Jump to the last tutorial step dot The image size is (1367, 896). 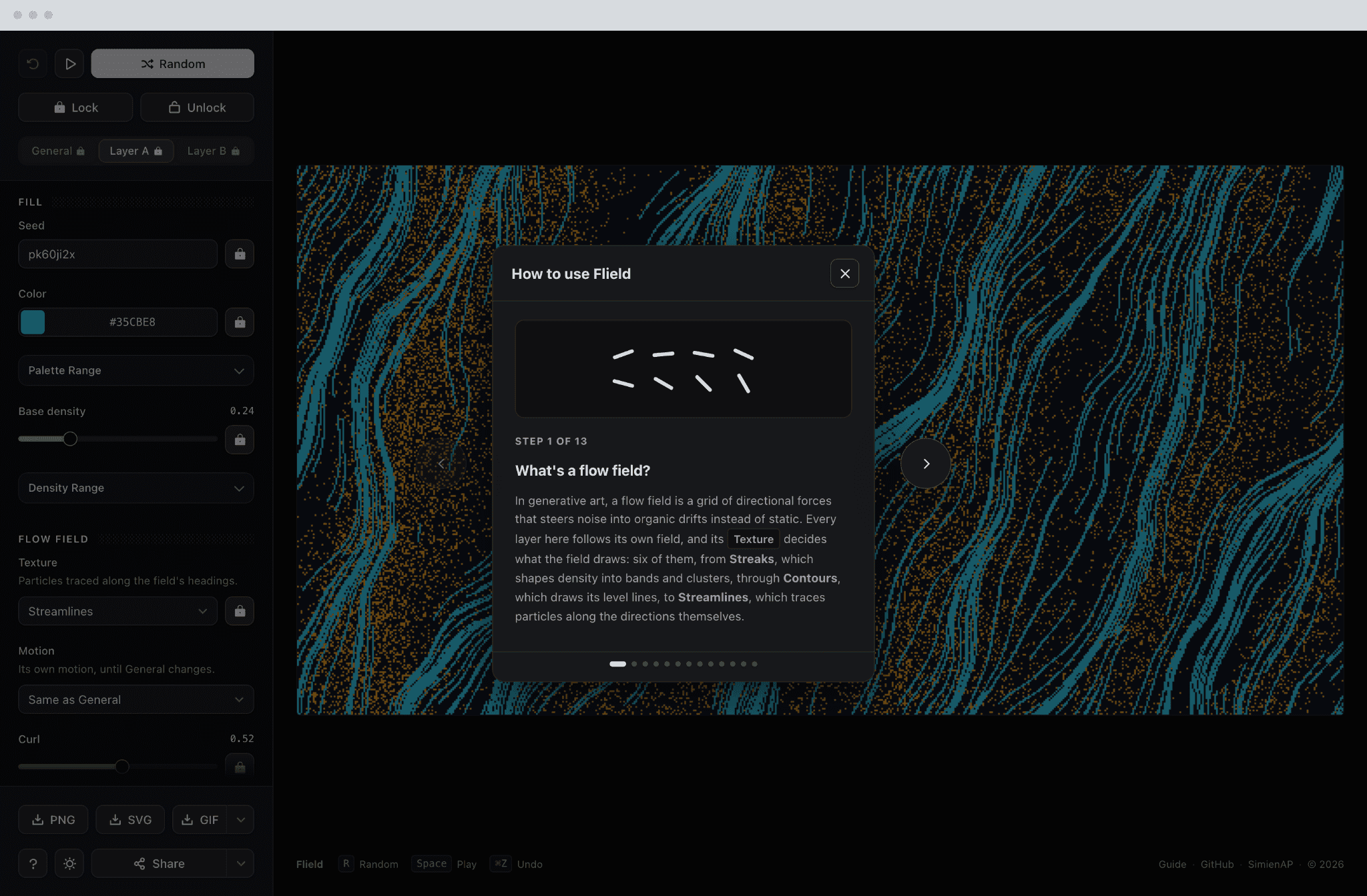[754, 664]
